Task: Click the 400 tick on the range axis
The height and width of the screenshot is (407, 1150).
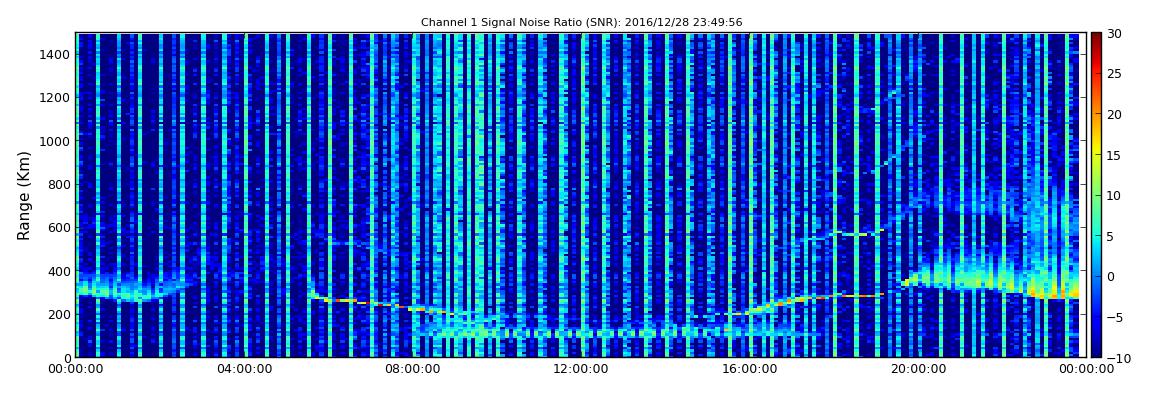Action: (59, 271)
